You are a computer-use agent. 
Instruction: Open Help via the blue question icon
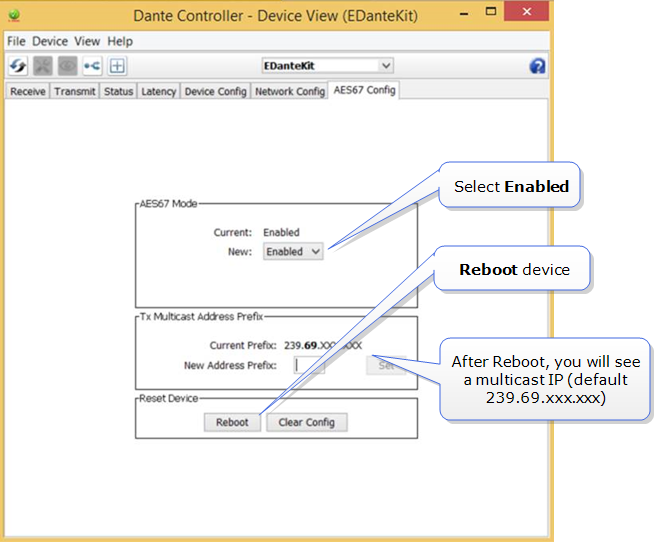tap(537, 66)
